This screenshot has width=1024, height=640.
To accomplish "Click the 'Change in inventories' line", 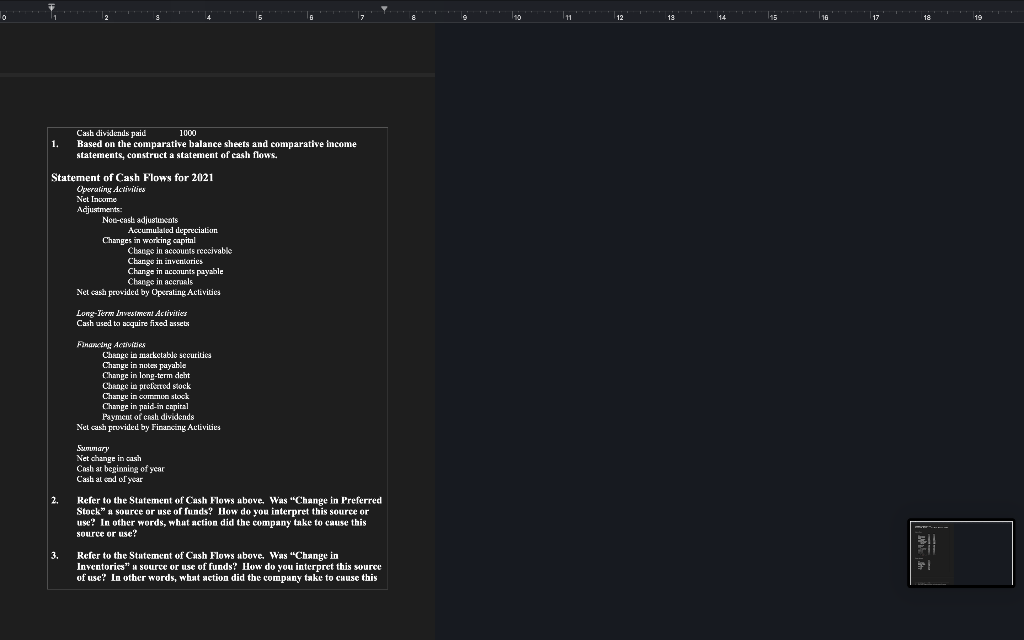I will coord(165,261).
